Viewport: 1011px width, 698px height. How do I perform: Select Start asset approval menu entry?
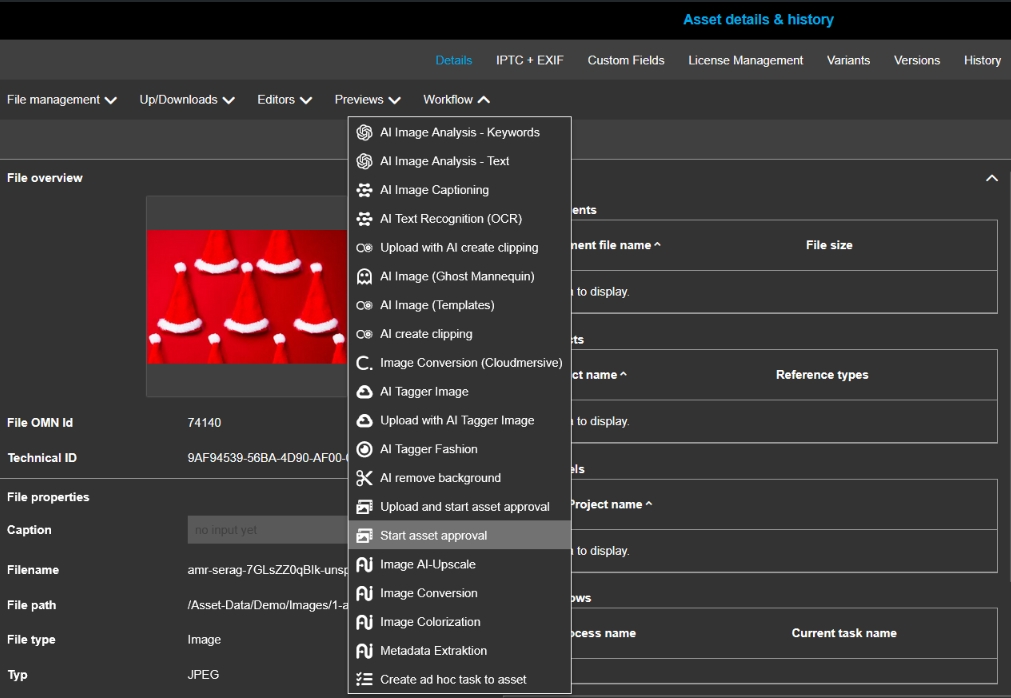434,536
